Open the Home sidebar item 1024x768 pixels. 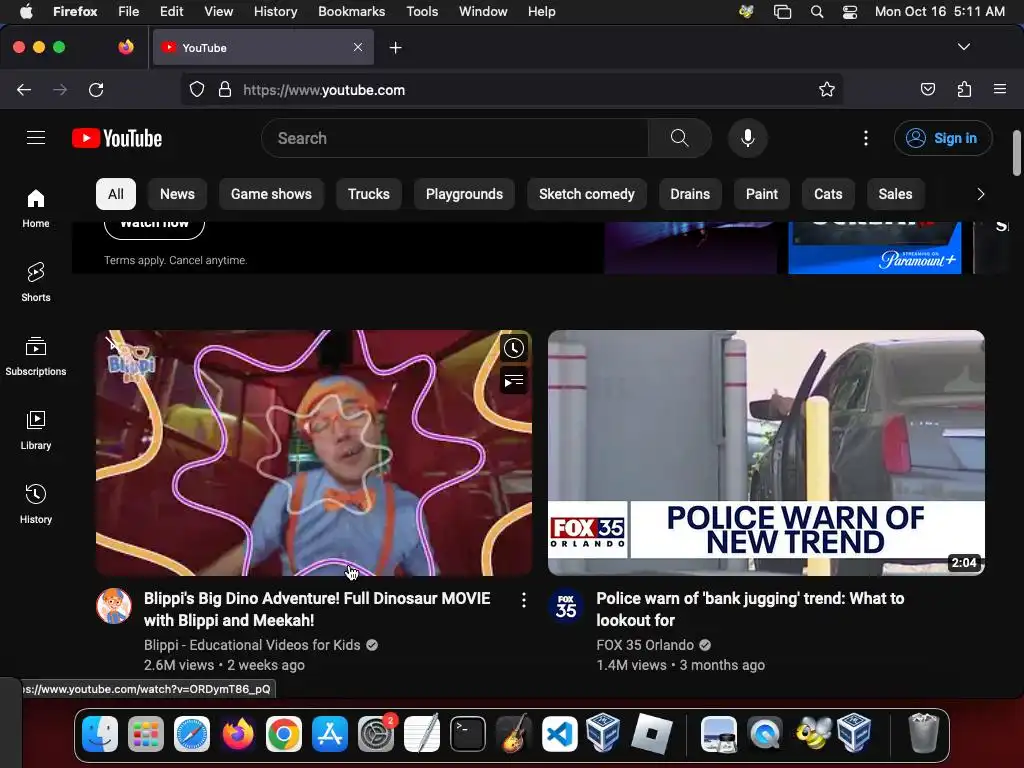point(36,208)
